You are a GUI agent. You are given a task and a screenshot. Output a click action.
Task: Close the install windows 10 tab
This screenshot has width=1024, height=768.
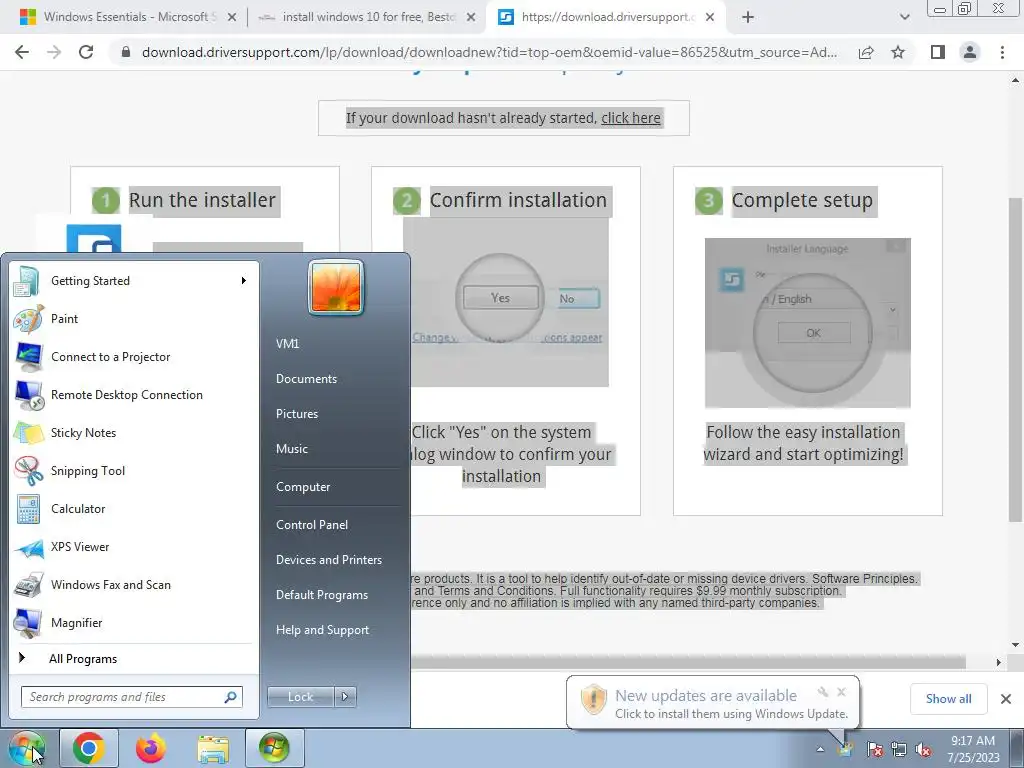[x=471, y=18]
